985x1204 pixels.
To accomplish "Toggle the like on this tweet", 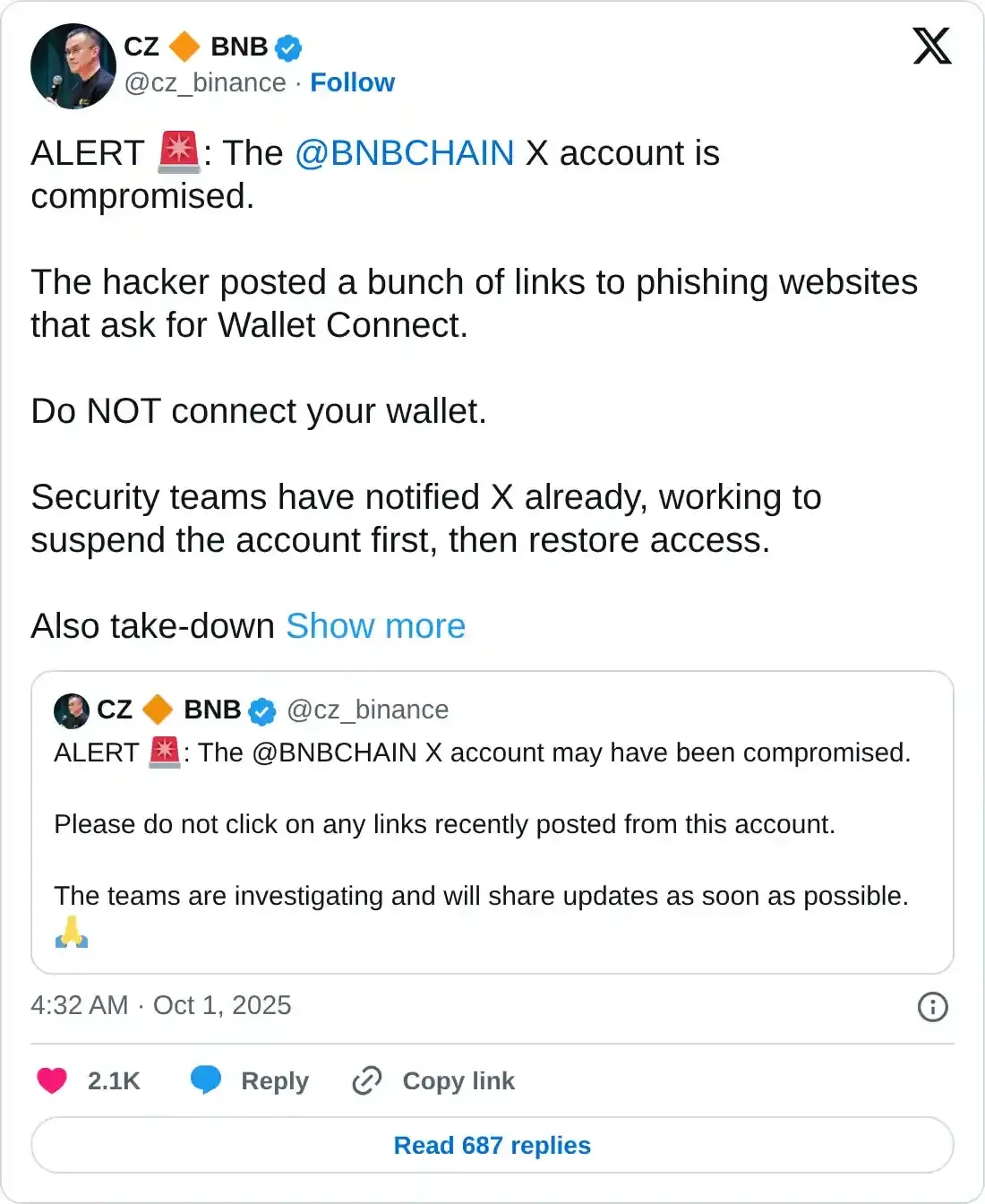I will pos(51,1080).
